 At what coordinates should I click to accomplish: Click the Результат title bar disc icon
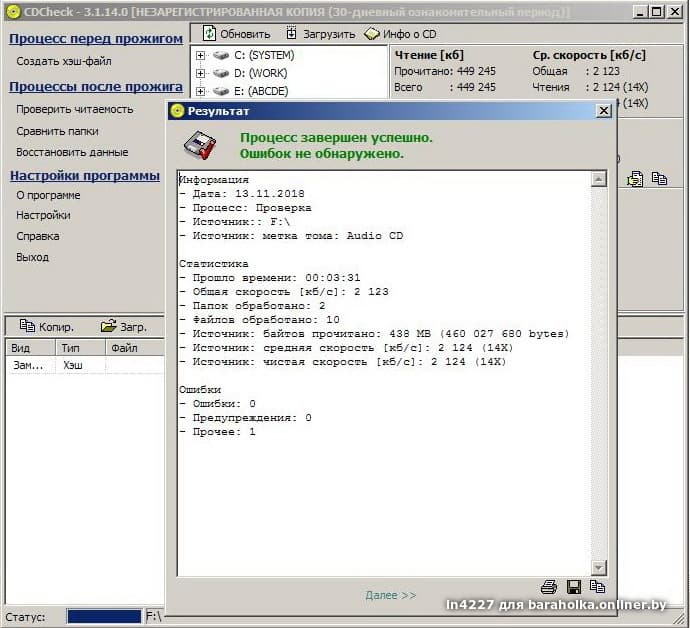(177, 111)
